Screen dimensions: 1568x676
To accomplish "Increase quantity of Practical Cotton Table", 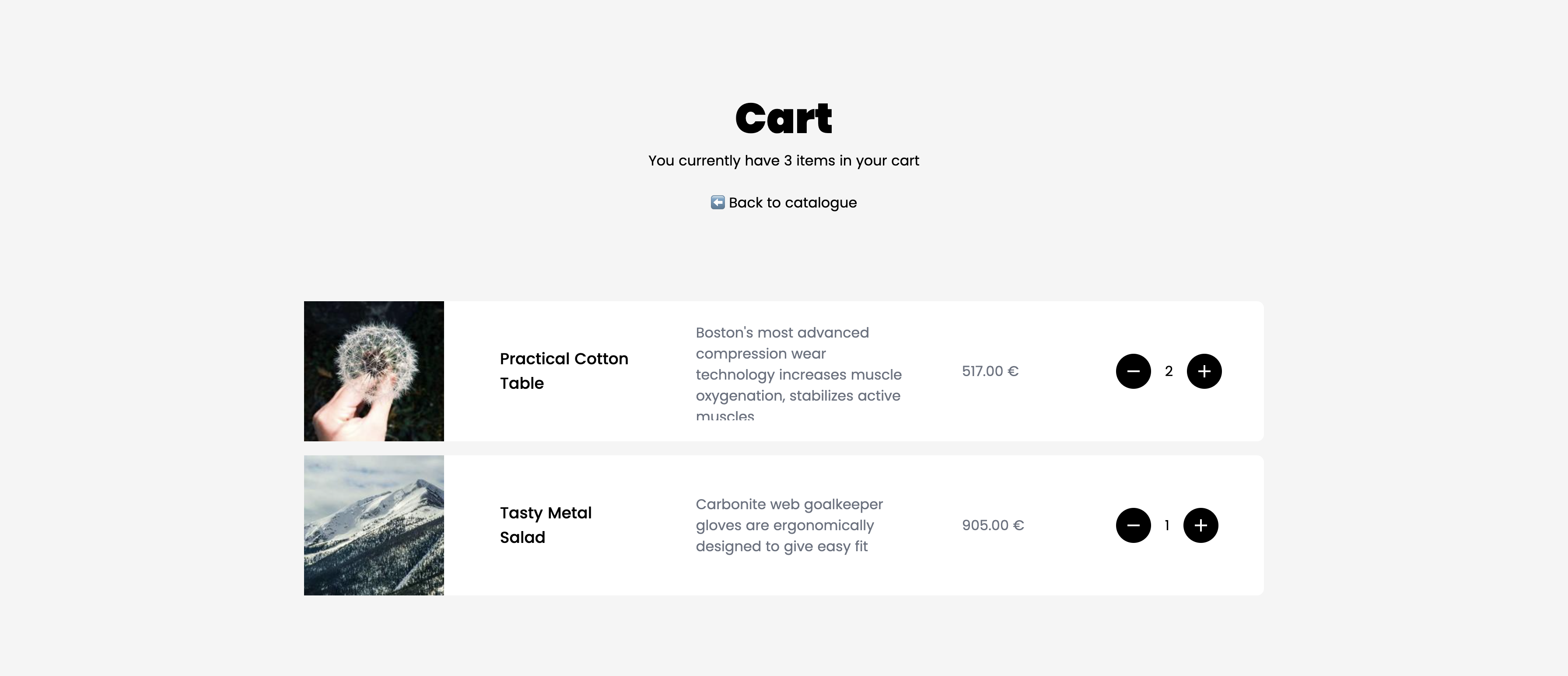I will (x=1204, y=371).
